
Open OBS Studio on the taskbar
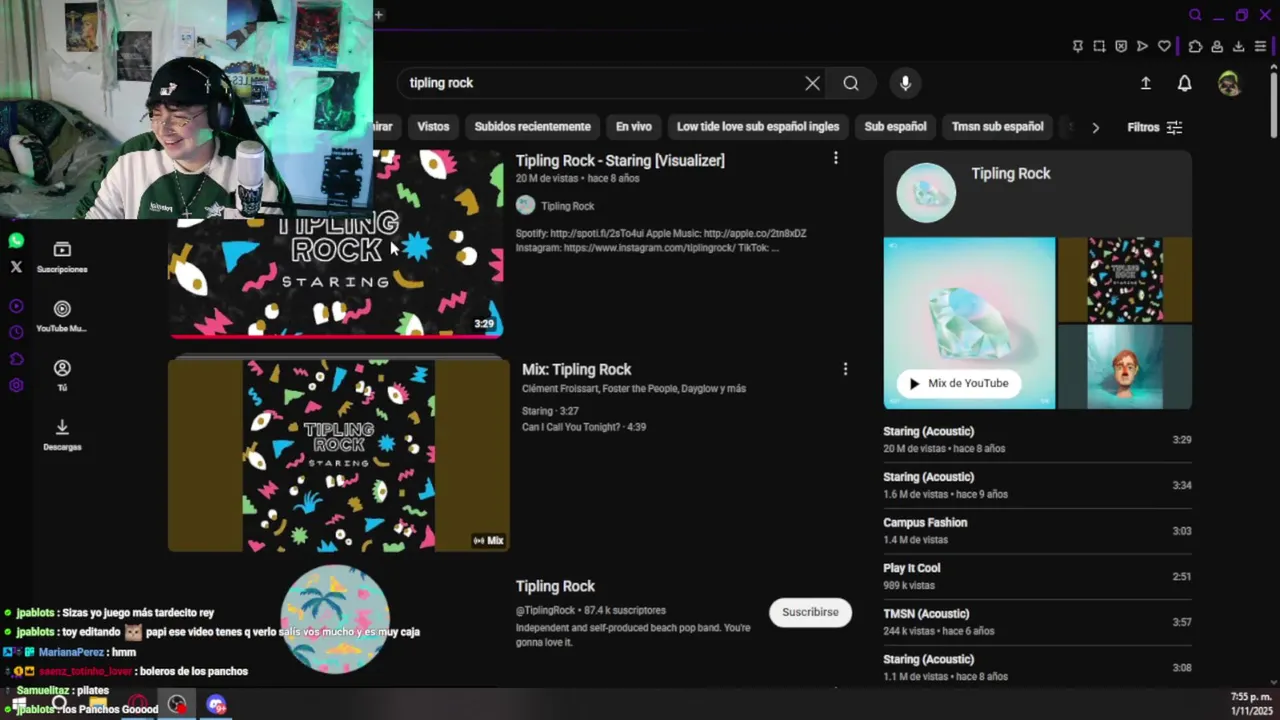point(177,705)
